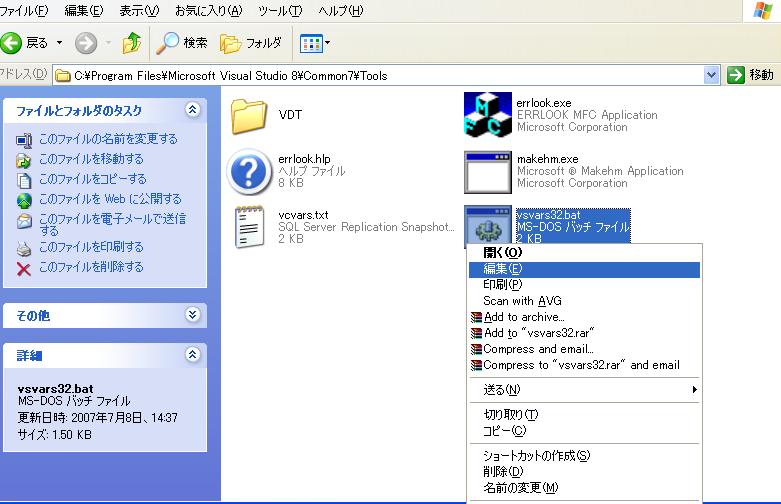
Task: Choose コピー(C) in the context menu
Action: tap(584, 430)
